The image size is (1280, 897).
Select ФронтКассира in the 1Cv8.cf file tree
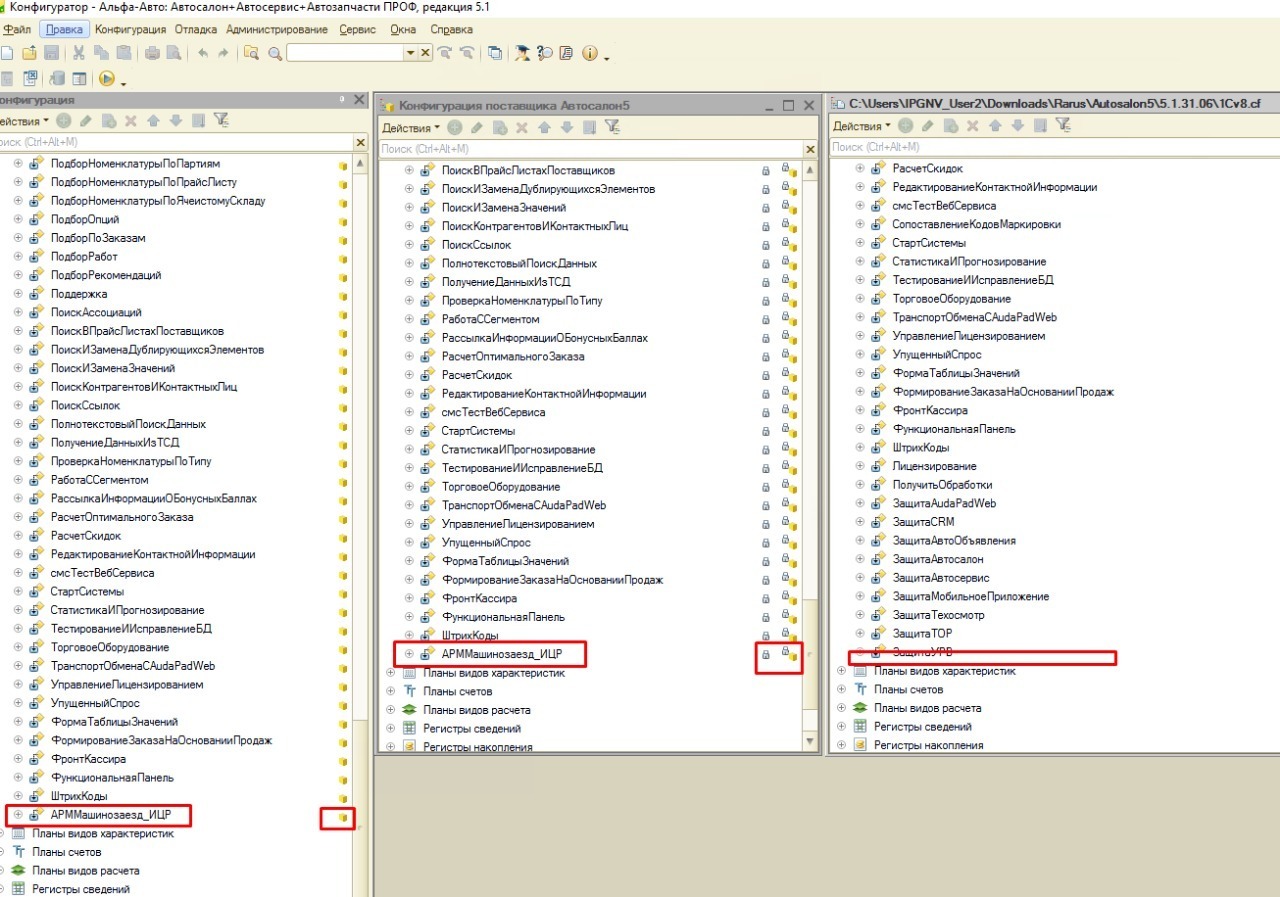click(x=929, y=410)
